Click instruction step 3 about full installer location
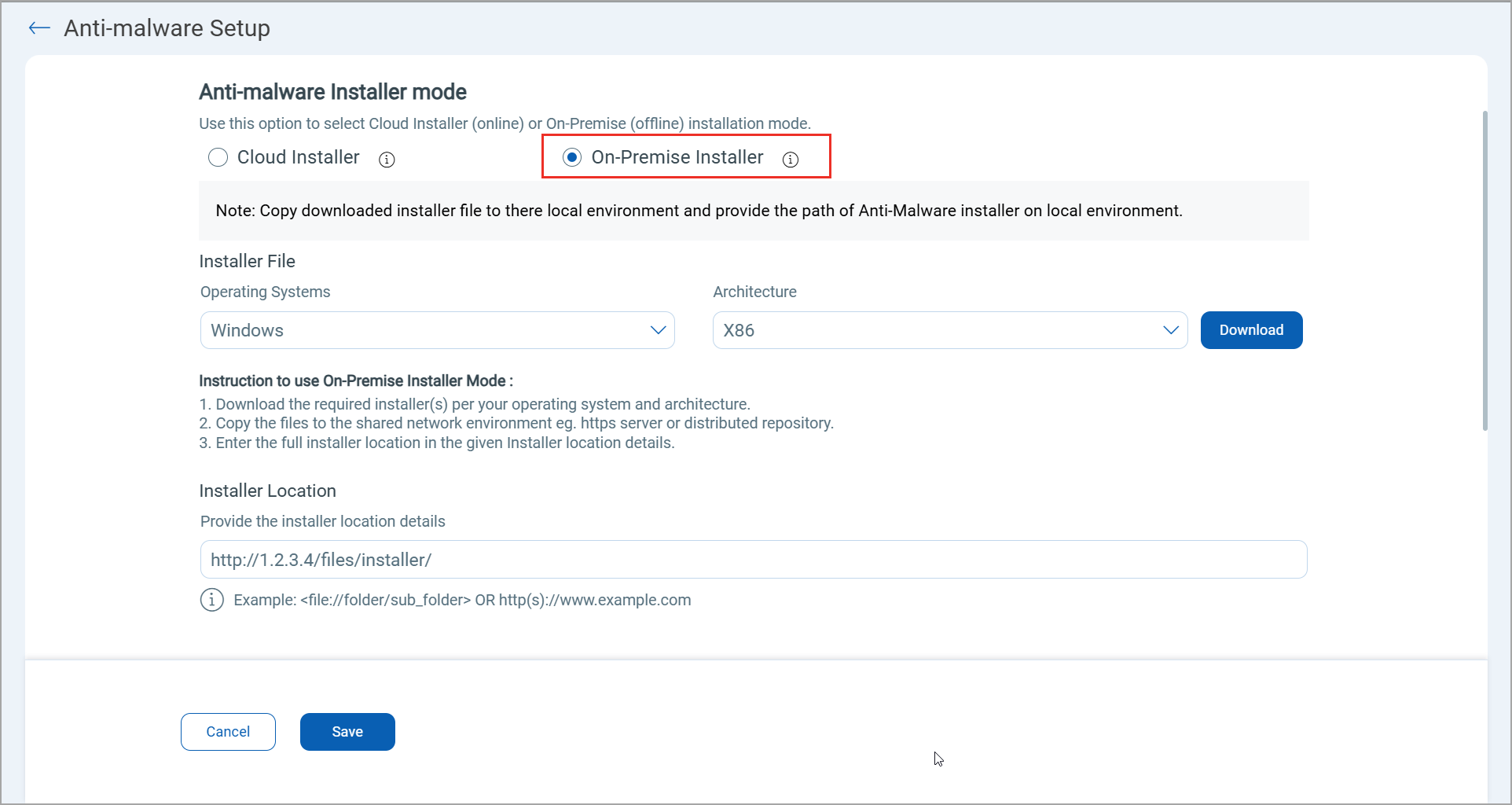The image size is (1512, 805). point(437,443)
